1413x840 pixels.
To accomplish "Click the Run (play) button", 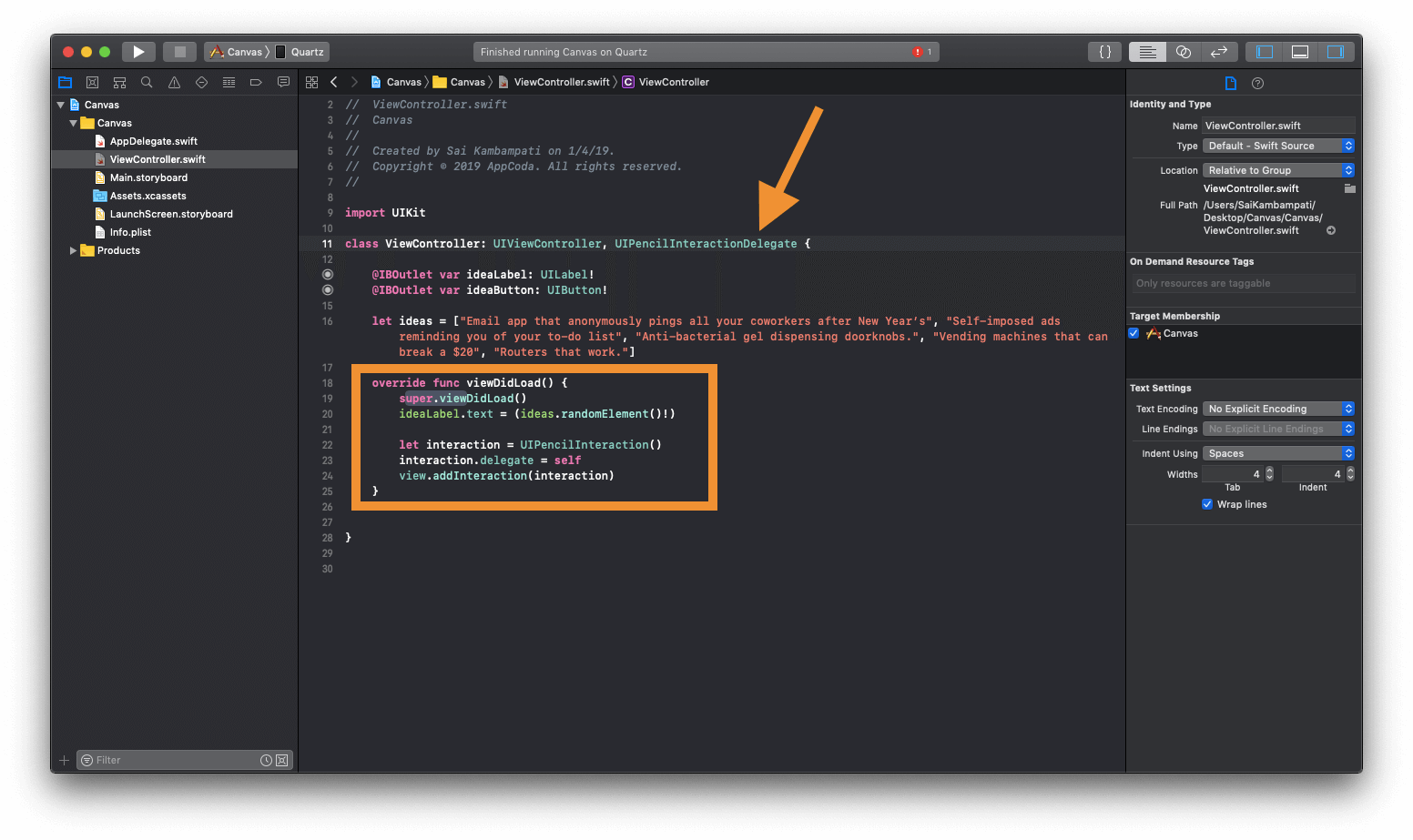I will (x=138, y=52).
